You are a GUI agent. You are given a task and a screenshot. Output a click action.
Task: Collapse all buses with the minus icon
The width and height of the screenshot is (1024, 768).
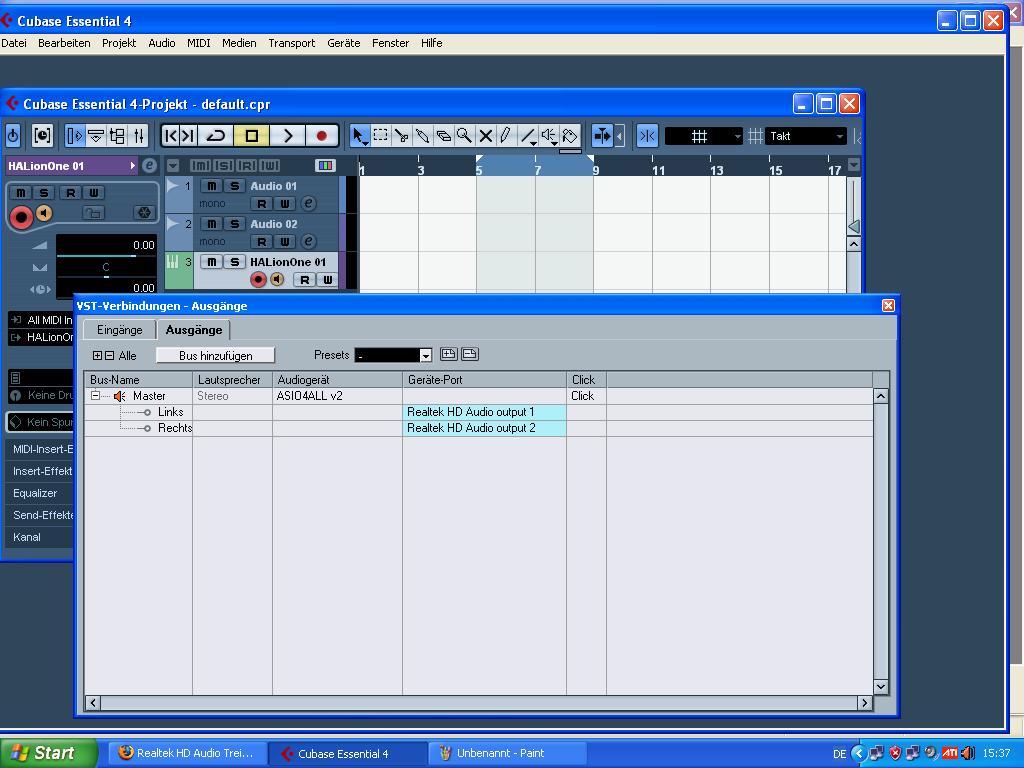coord(110,356)
